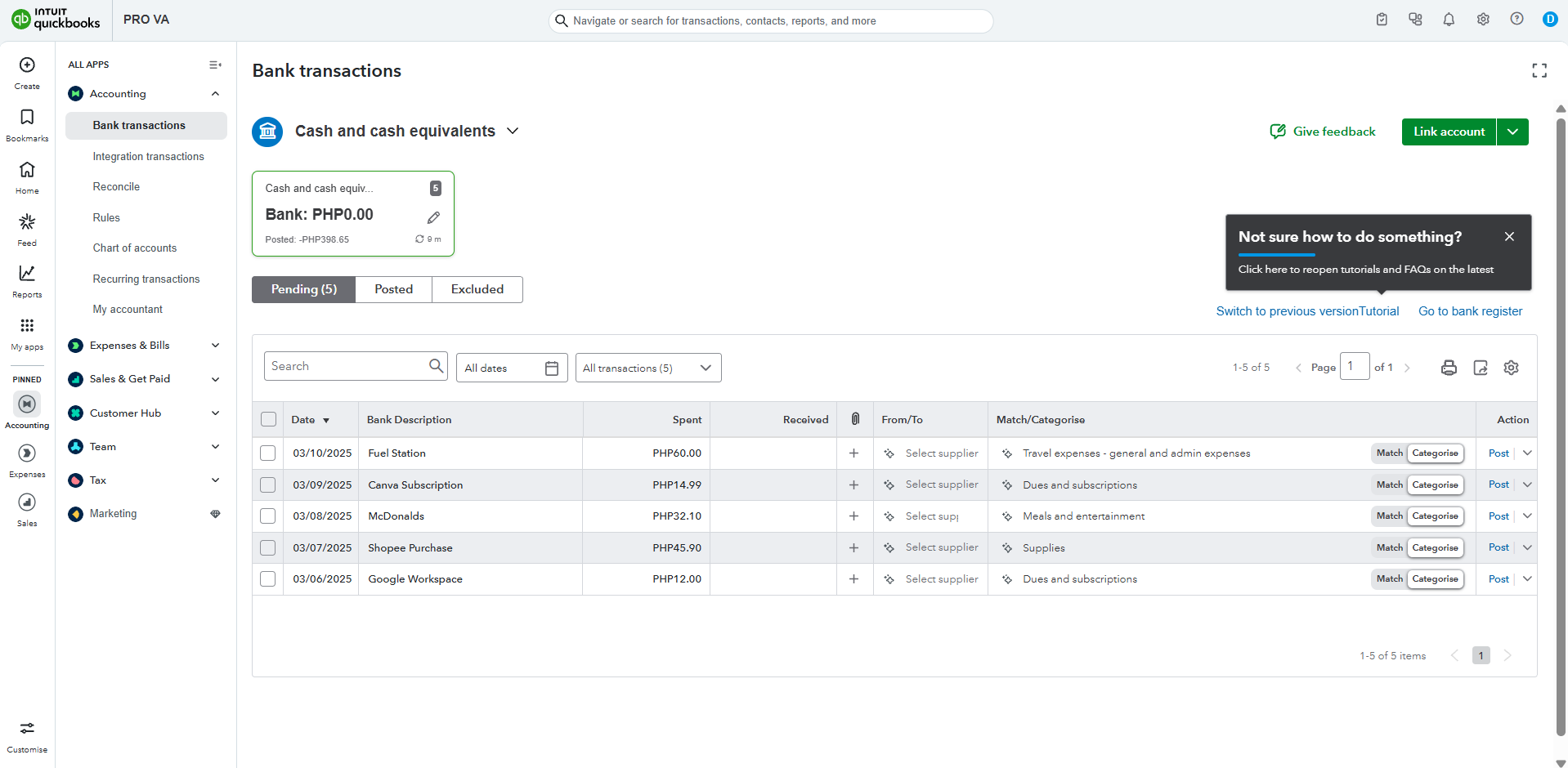
Task: Open the Create plus icon in sidebar
Action: tap(27, 65)
